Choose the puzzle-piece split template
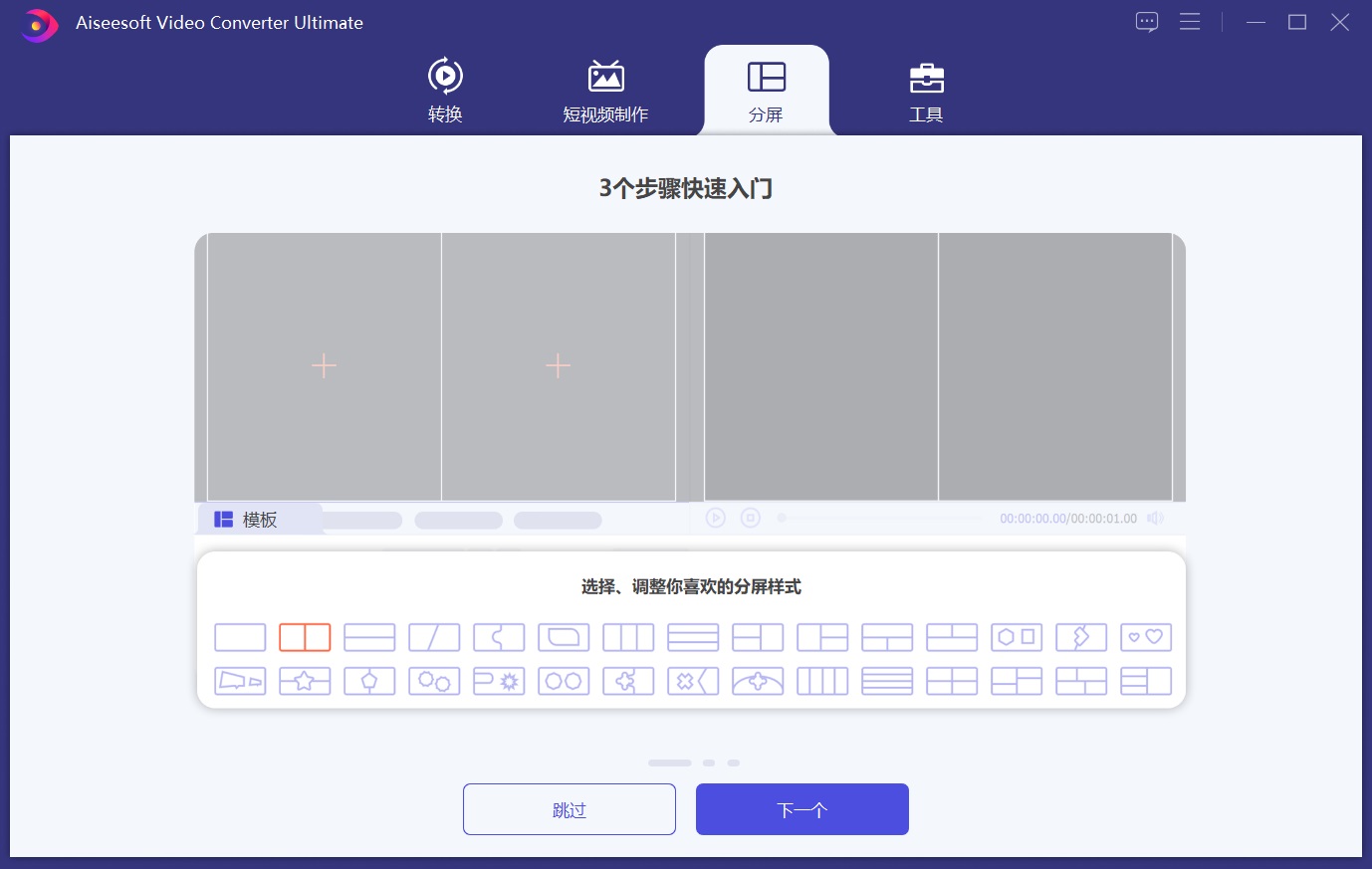 pyautogui.click(x=499, y=637)
